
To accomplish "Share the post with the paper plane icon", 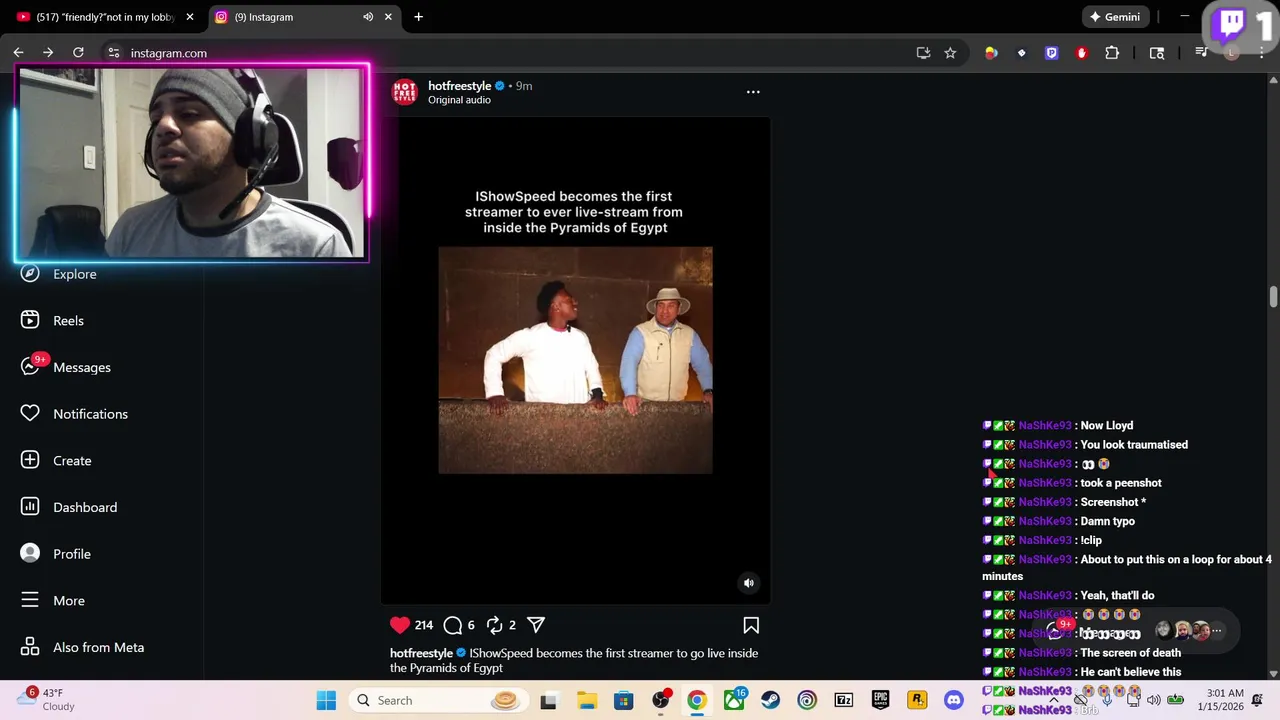I will coord(536,625).
